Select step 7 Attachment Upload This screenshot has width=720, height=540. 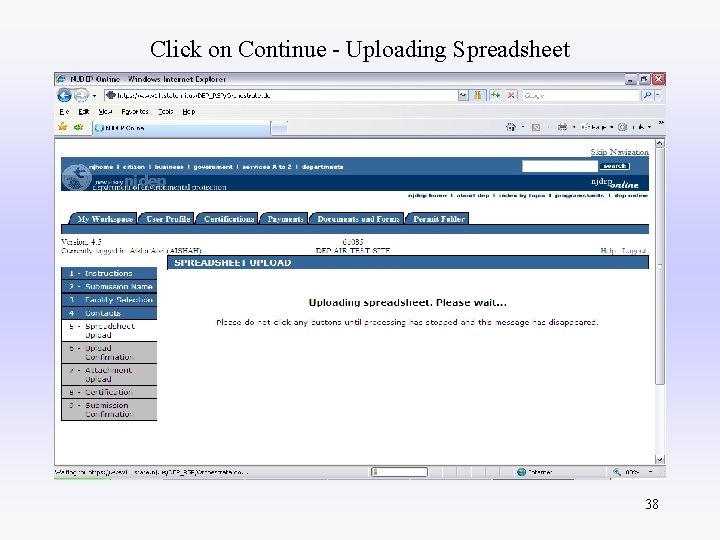[109, 375]
